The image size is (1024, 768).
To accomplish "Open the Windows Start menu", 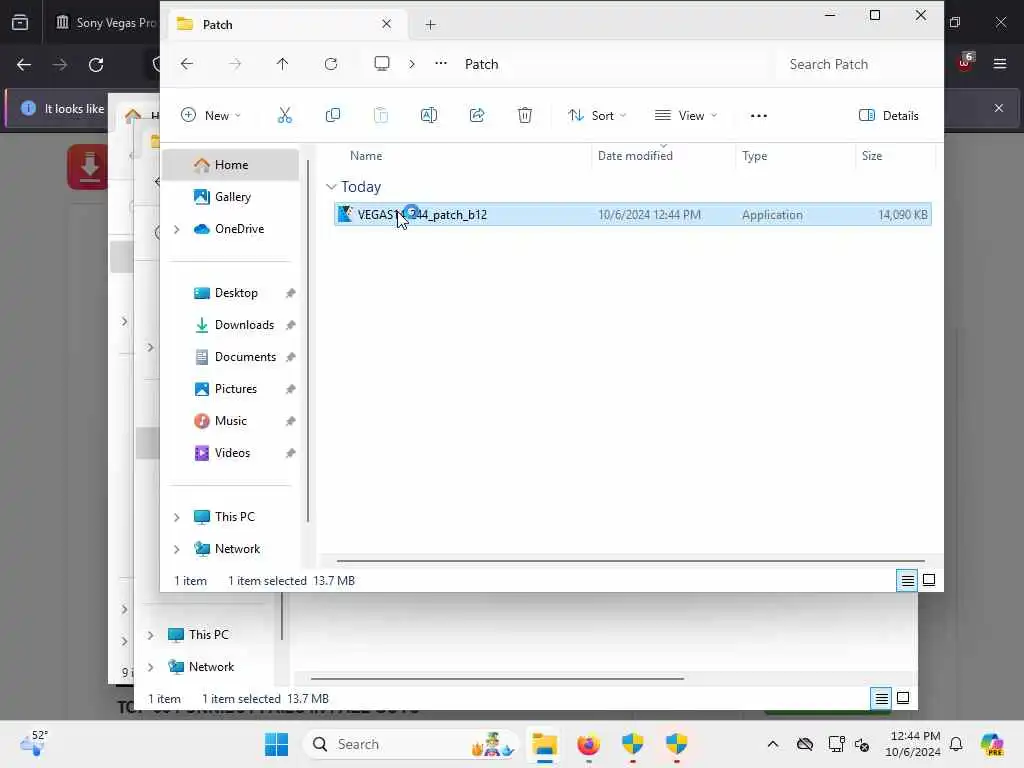I will point(276,744).
